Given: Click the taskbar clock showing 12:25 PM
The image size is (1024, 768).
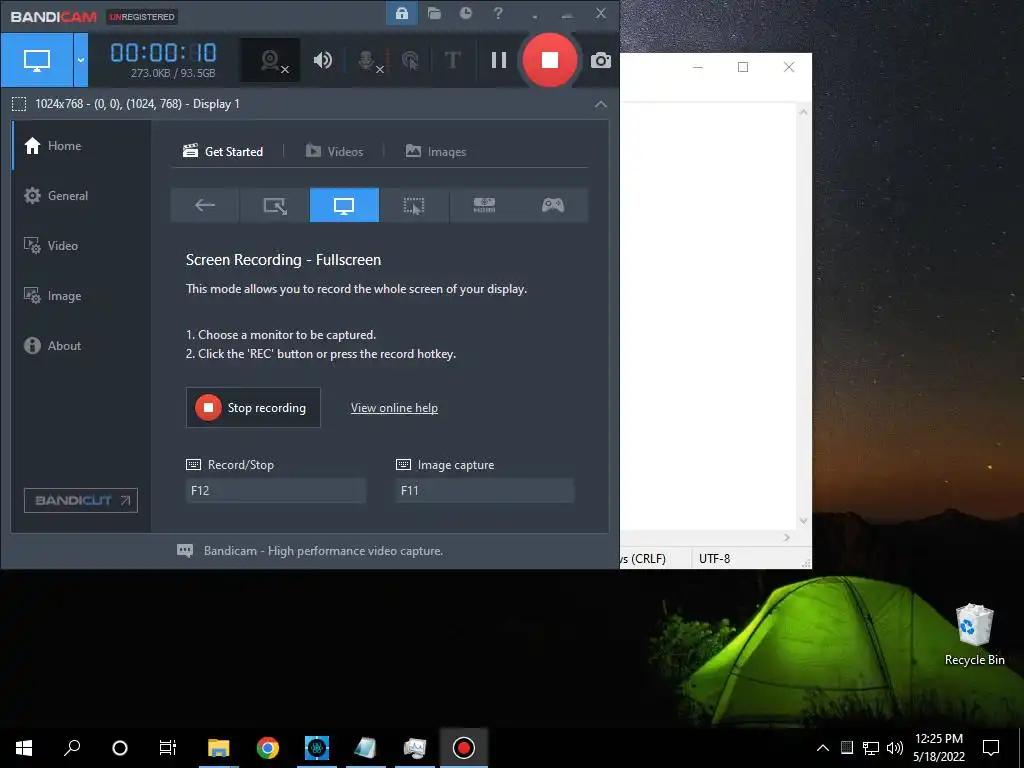Looking at the screenshot, I should (939, 748).
